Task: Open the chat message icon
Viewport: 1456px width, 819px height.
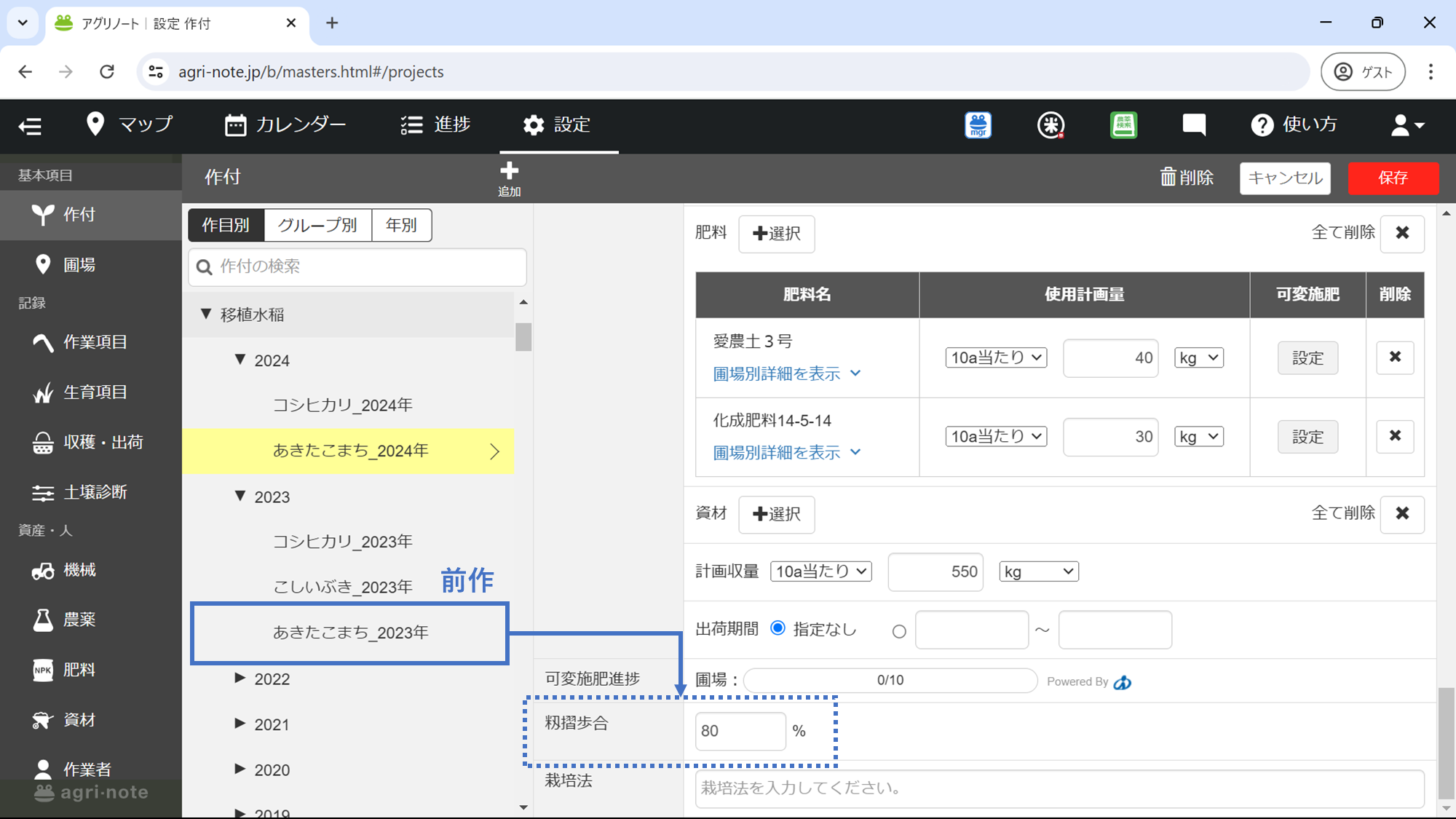Action: (x=1194, y=124)
